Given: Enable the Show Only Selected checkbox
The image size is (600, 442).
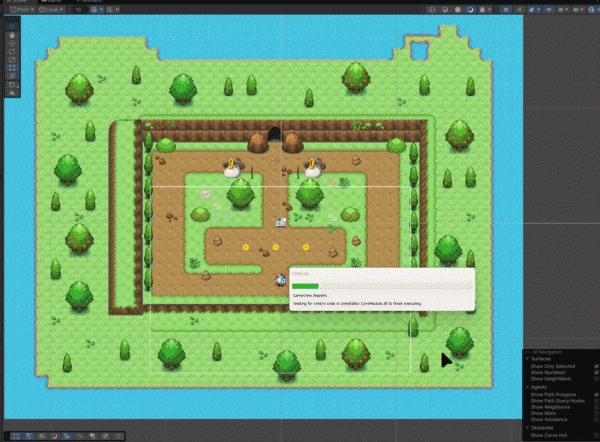Looking at the screenshot, I should pos(596,366).
